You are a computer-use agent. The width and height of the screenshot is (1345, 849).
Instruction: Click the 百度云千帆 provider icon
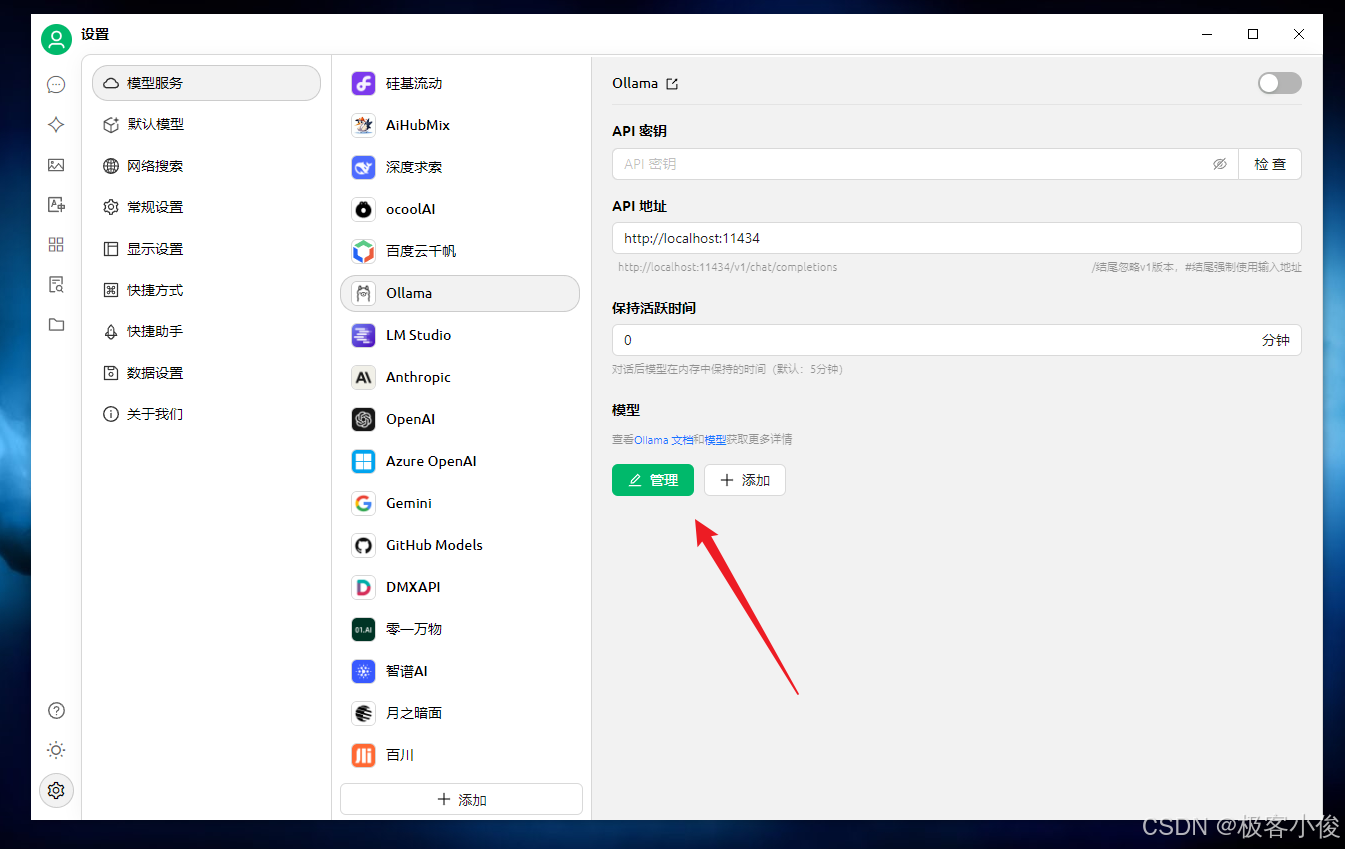pyautogui.click(x=364, y=252)
